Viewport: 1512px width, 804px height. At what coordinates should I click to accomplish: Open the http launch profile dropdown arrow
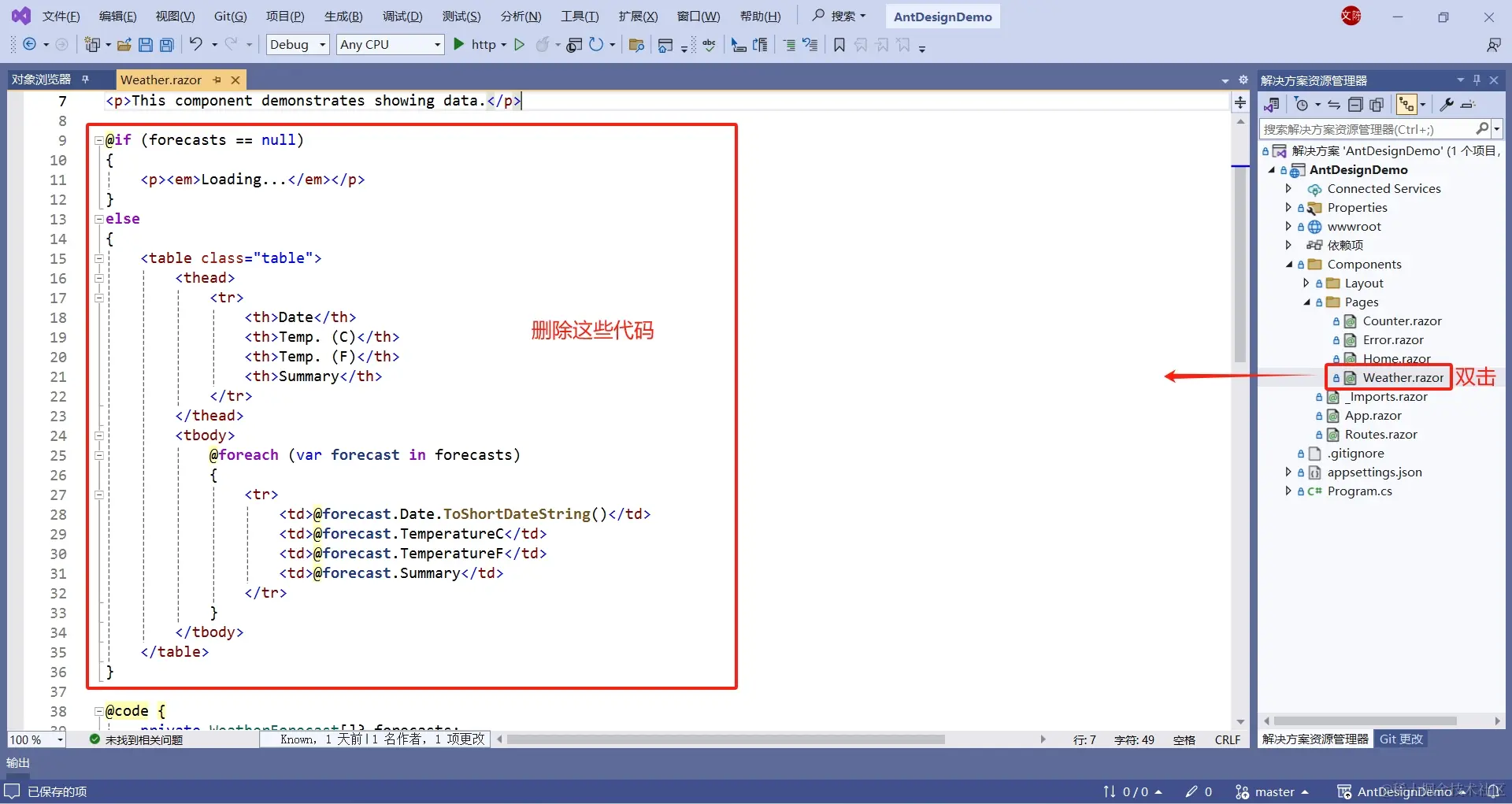[x=504, y=45]
